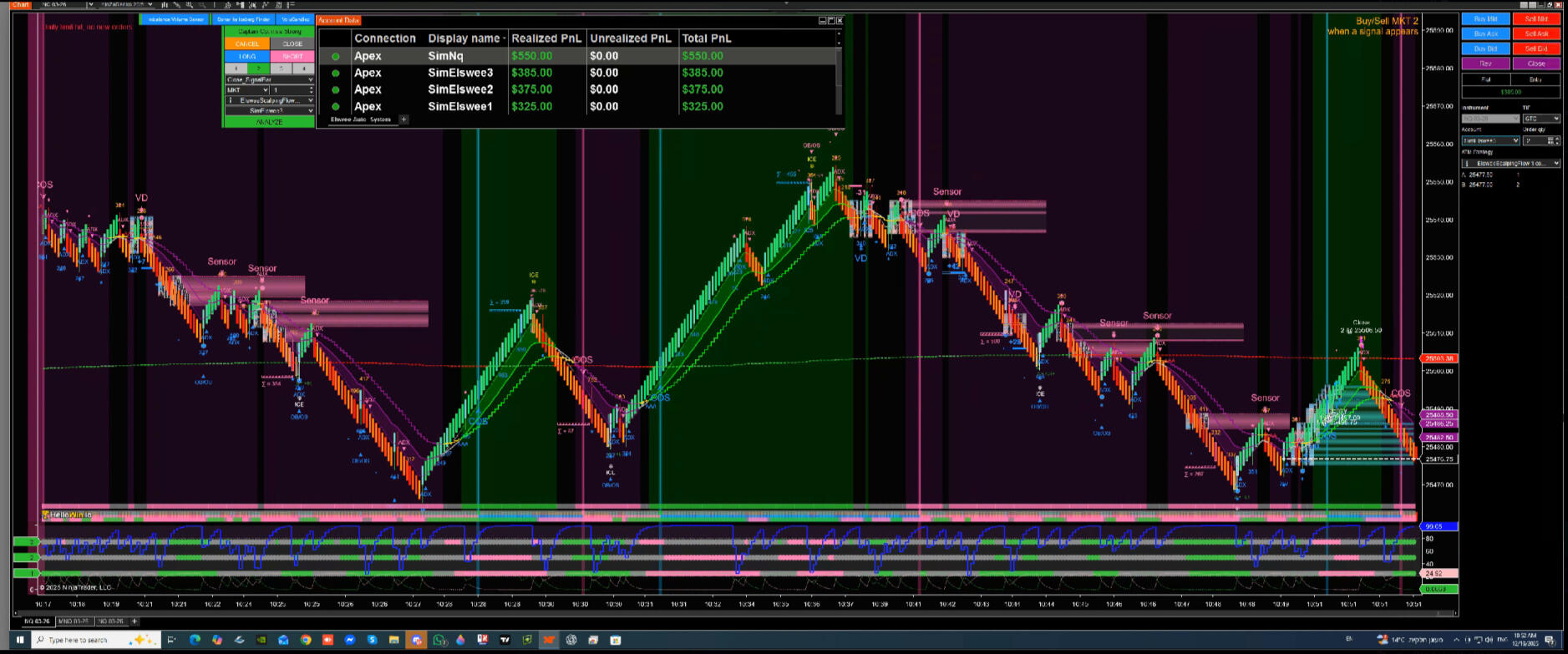Select the Account Data tab
The image size is (1568, 654).
click(338, 20)
